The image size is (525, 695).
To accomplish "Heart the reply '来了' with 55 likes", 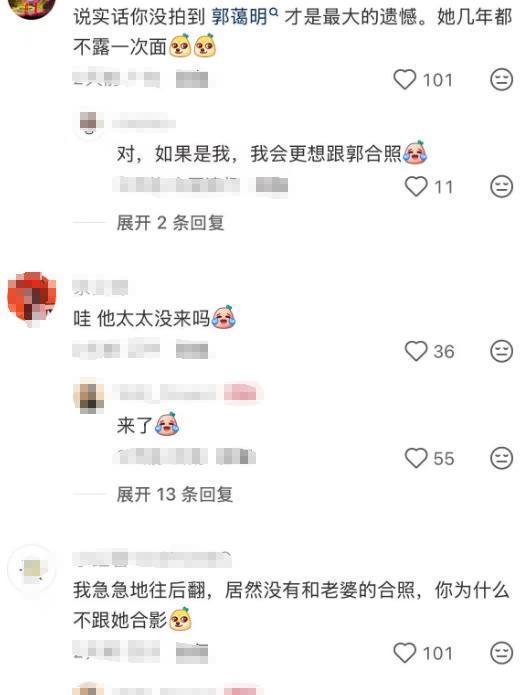I will tap(416, 458).
